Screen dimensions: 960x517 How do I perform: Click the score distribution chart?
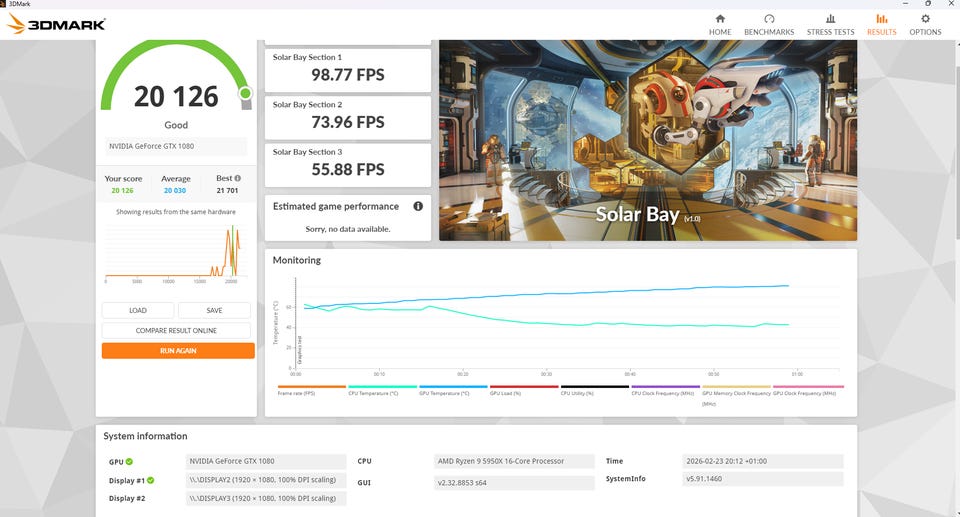(x=176, y=252)
